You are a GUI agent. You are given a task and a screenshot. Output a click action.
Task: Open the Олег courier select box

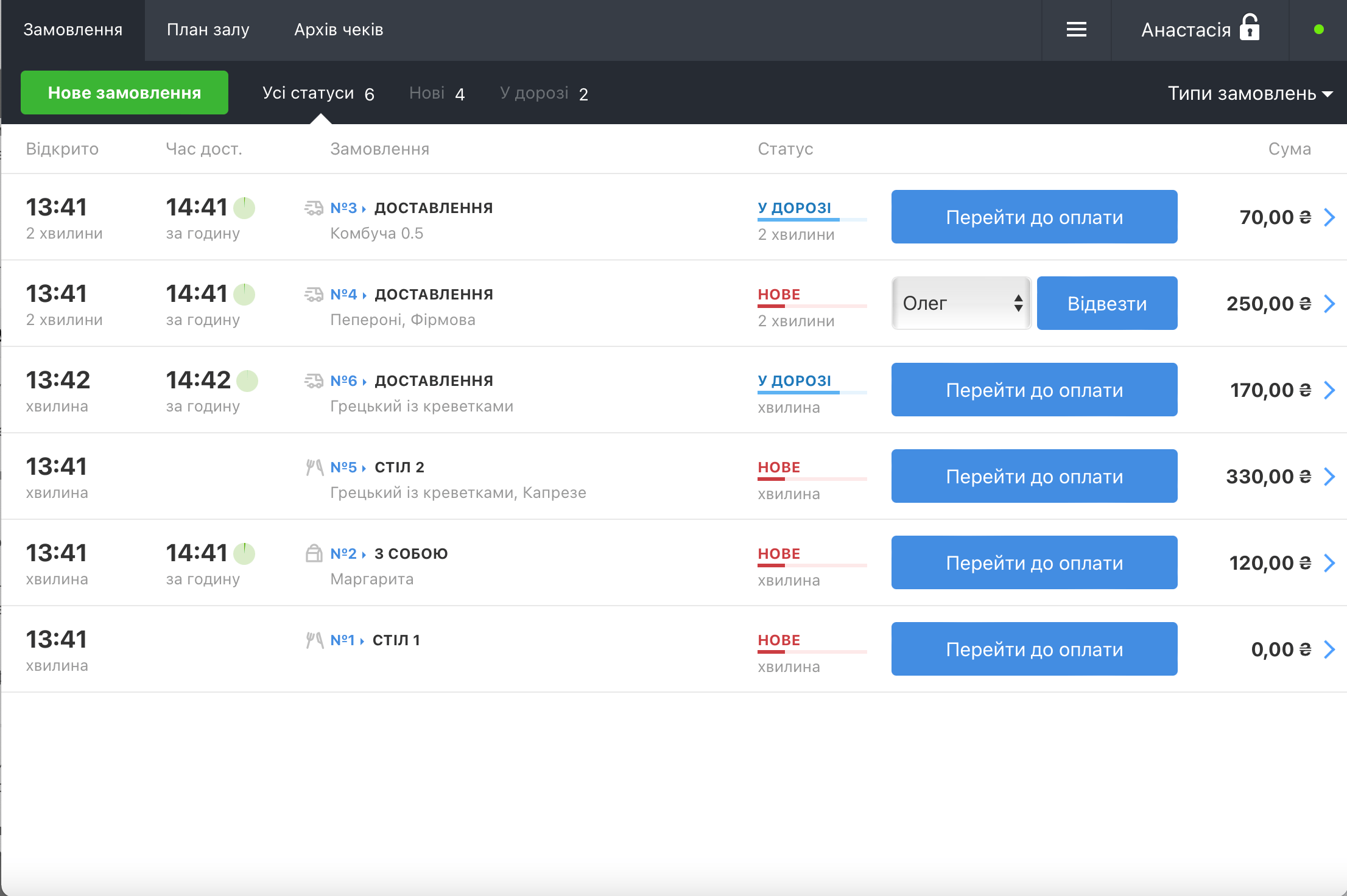pos(961,303)
